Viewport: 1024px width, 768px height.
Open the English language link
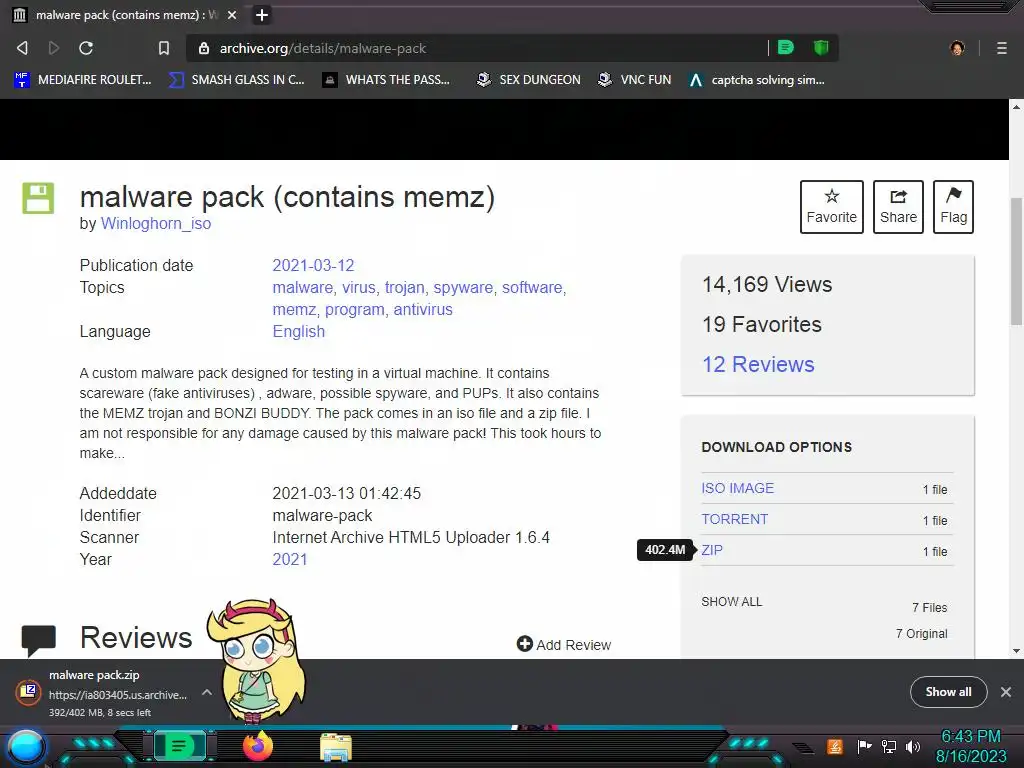tap(298, 332)
